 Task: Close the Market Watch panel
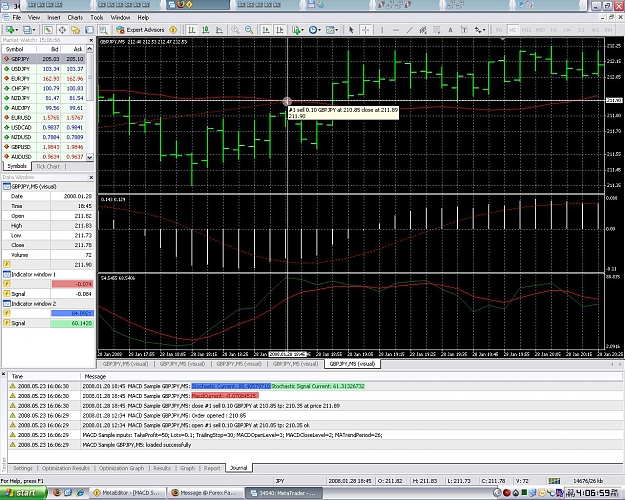click(91, 40)
